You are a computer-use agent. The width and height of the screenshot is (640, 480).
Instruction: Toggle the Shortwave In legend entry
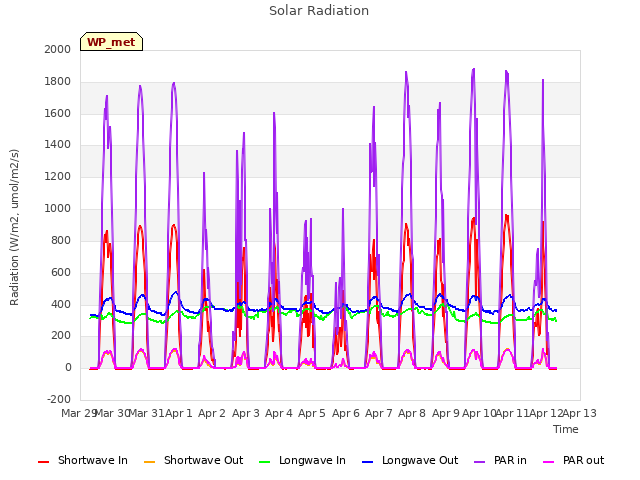(83, 460)
